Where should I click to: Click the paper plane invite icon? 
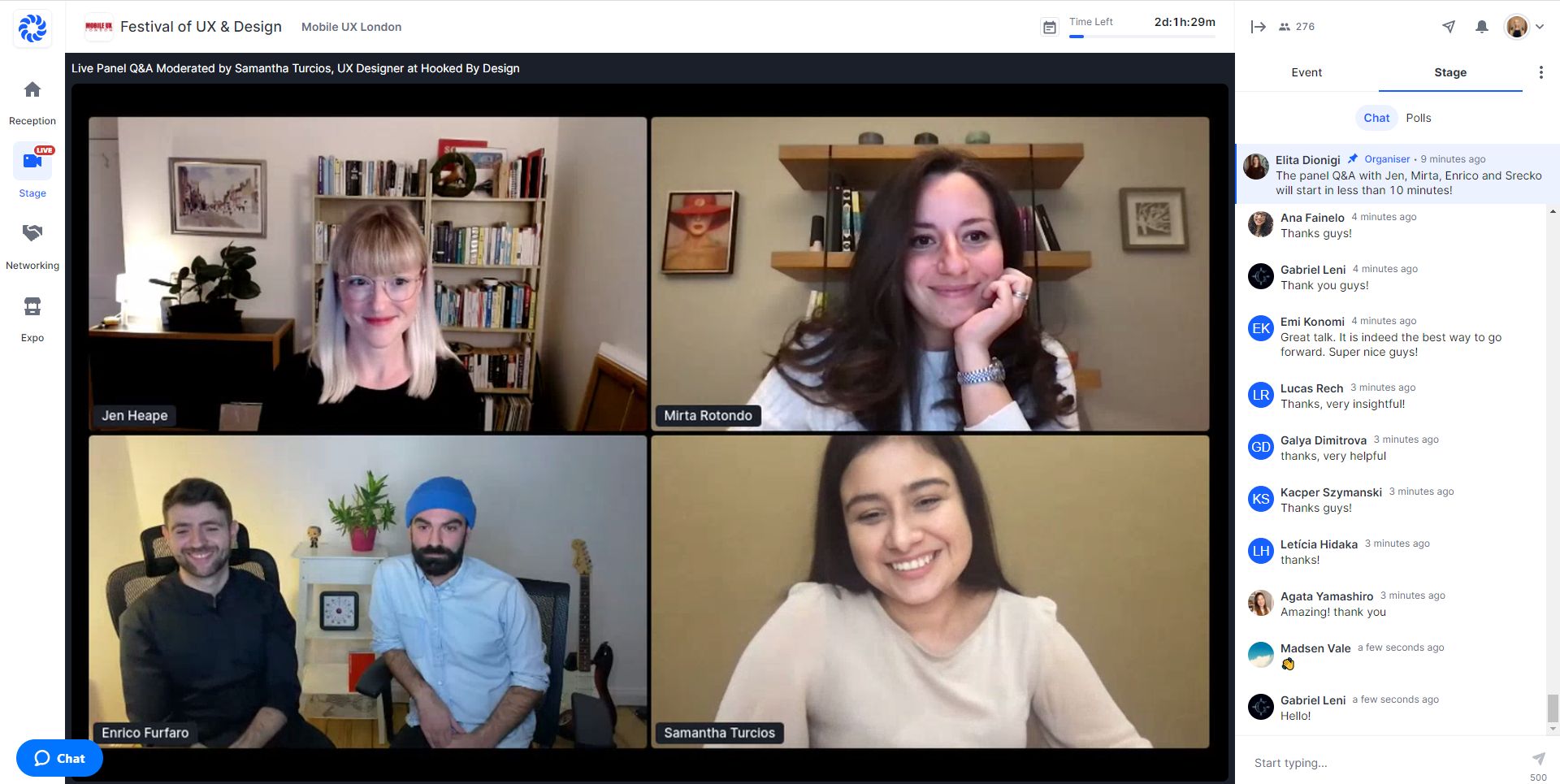(1448, 27)
